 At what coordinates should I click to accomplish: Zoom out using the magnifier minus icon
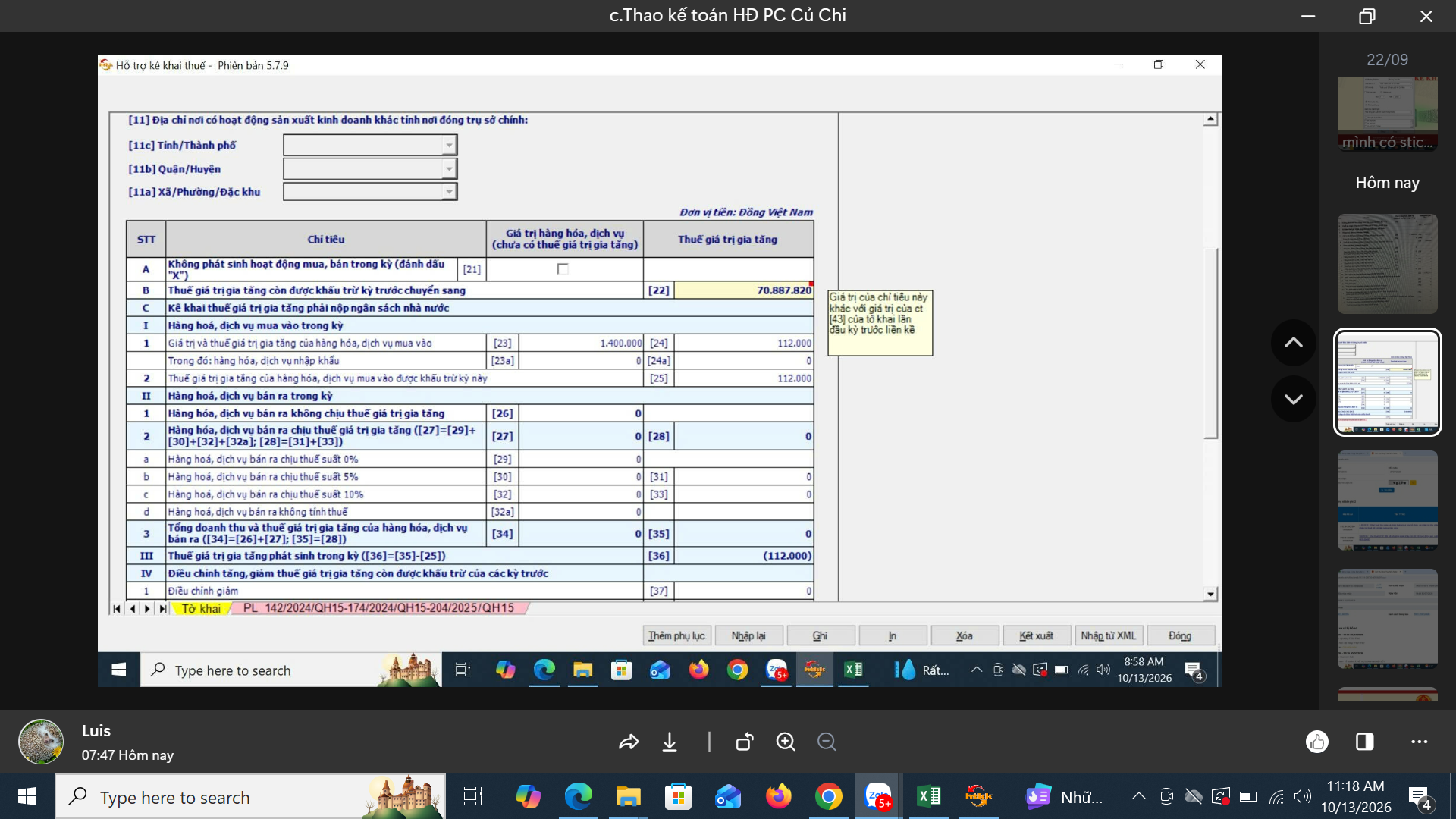[827, 742]
